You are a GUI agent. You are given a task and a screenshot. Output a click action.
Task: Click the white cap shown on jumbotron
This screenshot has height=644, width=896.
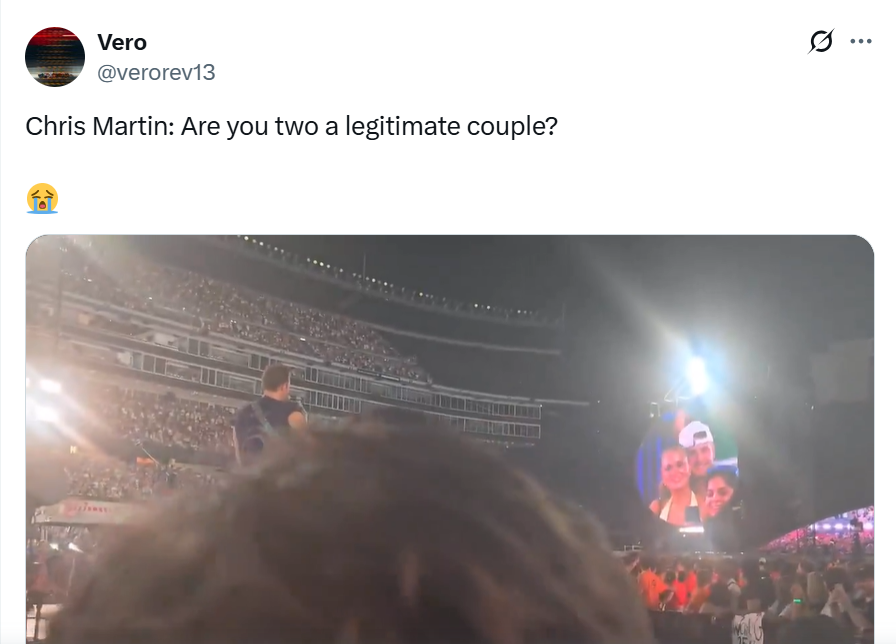(x=697, y=437)
